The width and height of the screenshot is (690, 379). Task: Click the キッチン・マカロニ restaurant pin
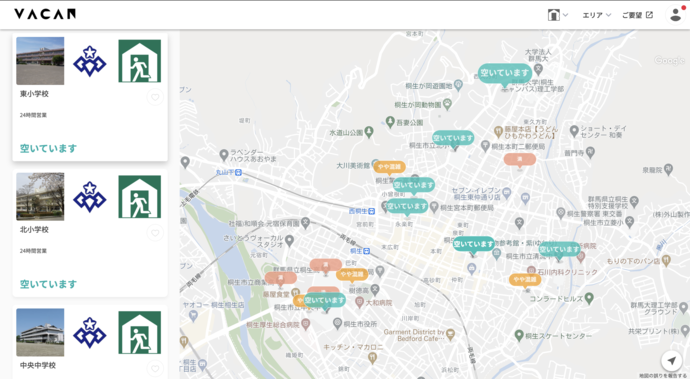(372, 358)
